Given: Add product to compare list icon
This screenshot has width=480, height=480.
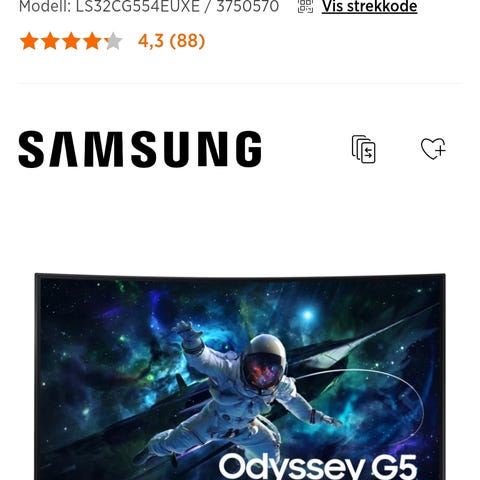Looking at the screenshot, I should pos(364,149).
